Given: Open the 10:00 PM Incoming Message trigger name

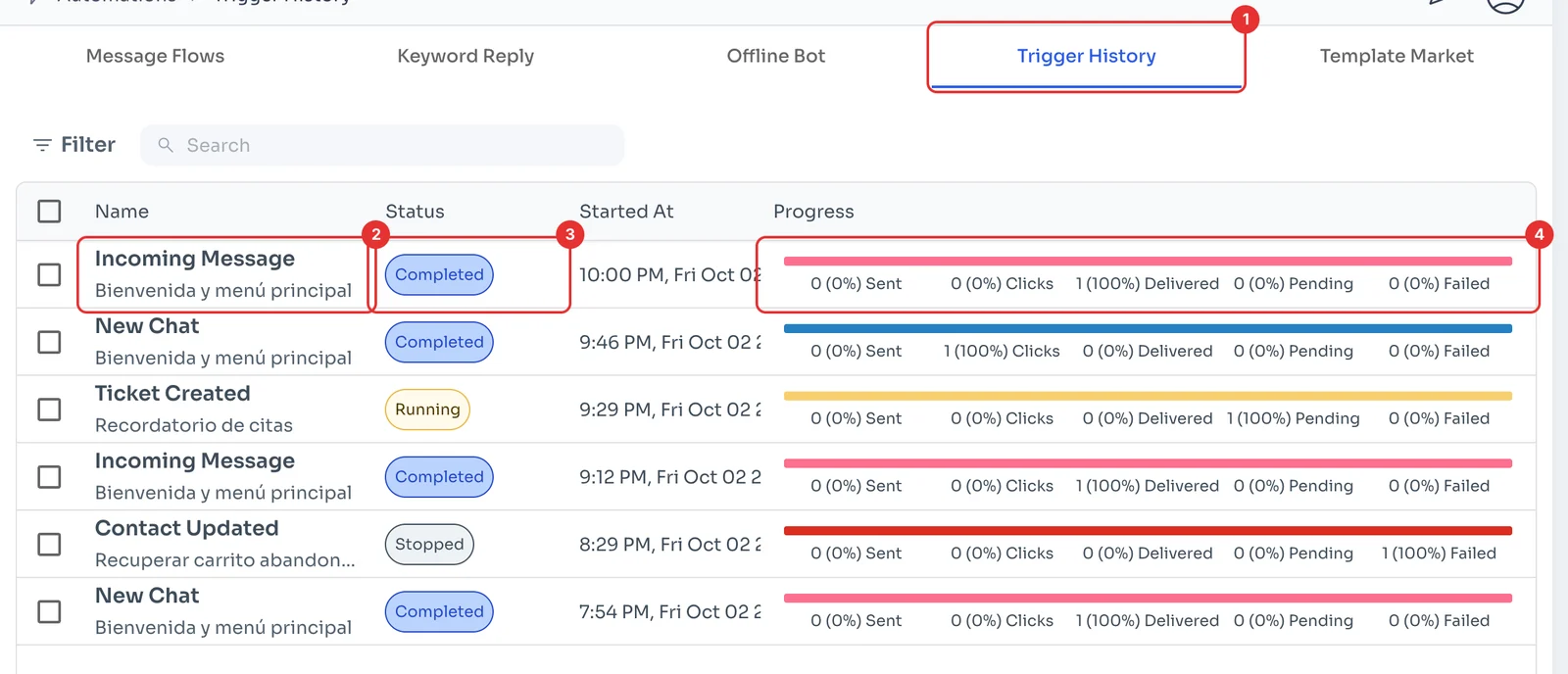Looking at the screenshot, I should [x=195, y=259].
